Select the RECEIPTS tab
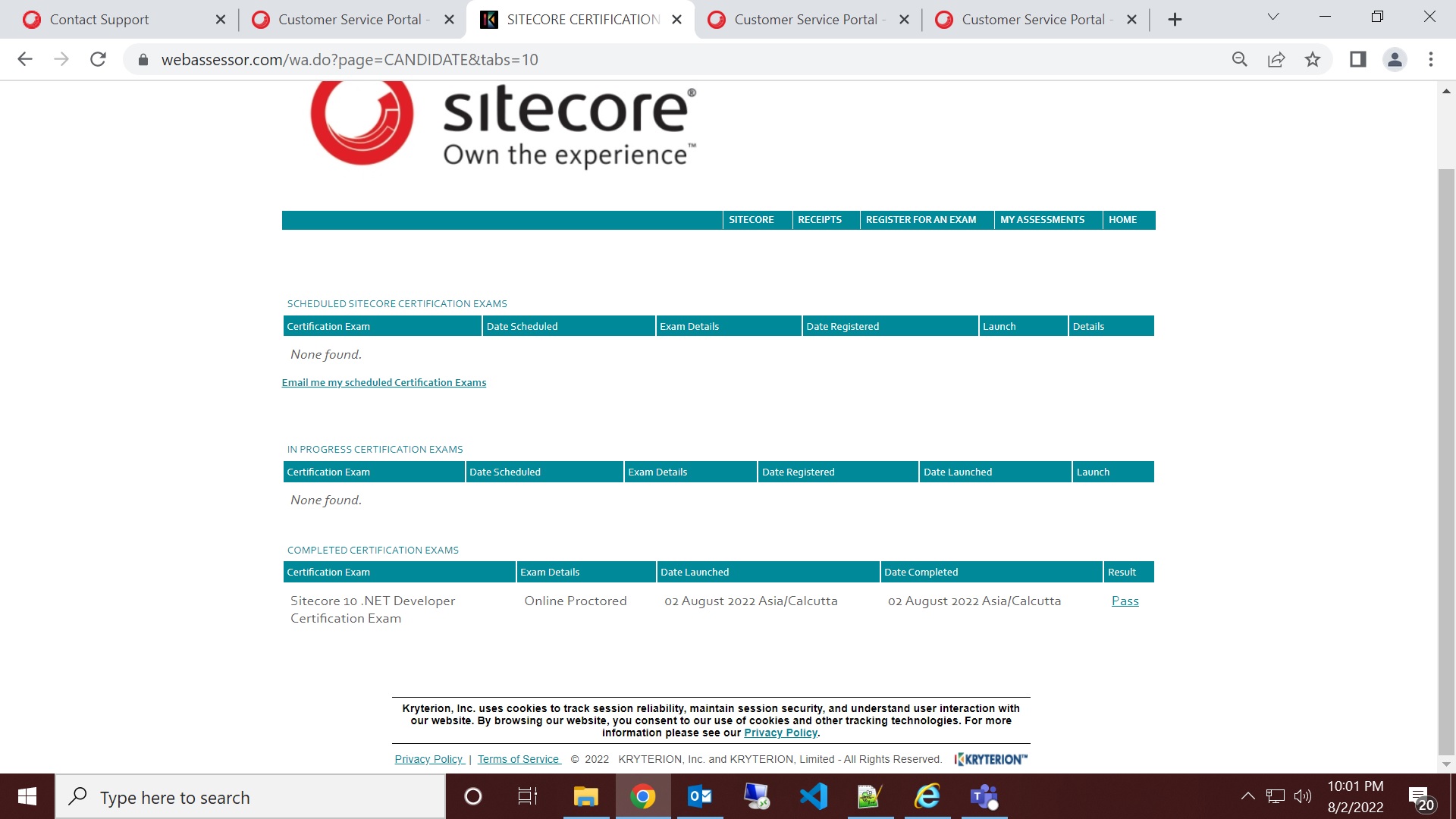Viewport: 1456px width, 819px height. pyautogui.click(x=820, y=219)
